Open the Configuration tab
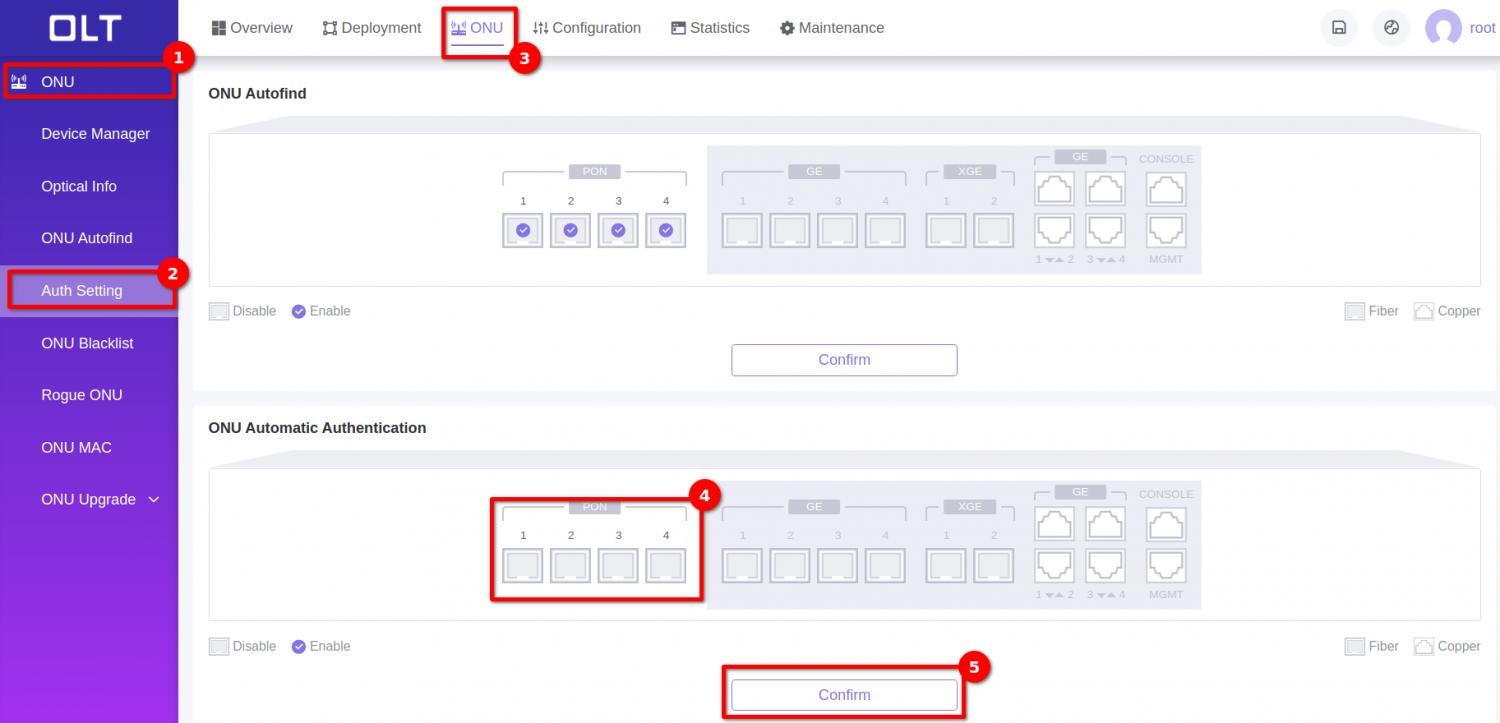 tap(587, 28)
